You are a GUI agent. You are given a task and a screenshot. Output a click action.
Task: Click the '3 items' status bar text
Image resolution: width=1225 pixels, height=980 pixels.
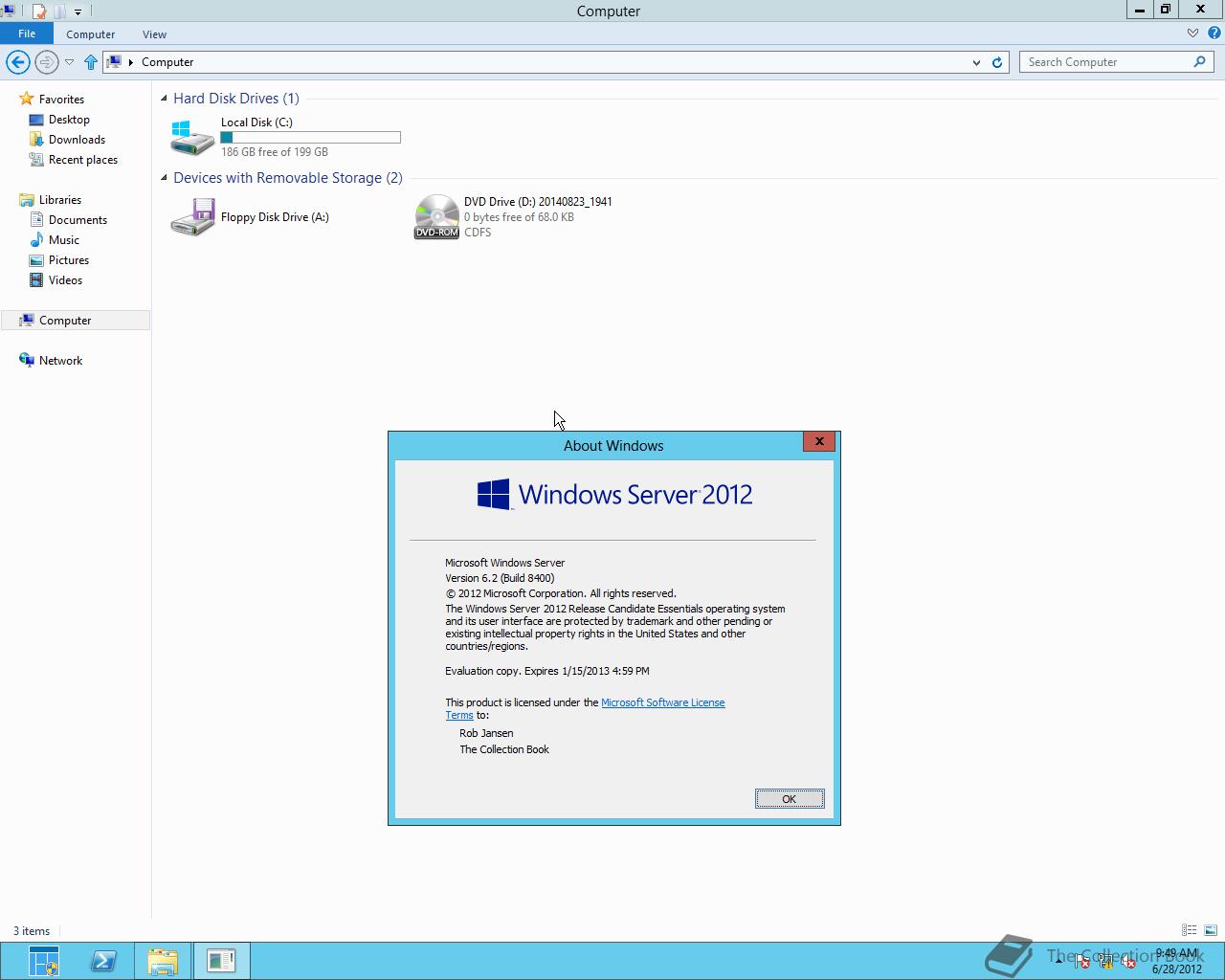(x=32, y=931)
